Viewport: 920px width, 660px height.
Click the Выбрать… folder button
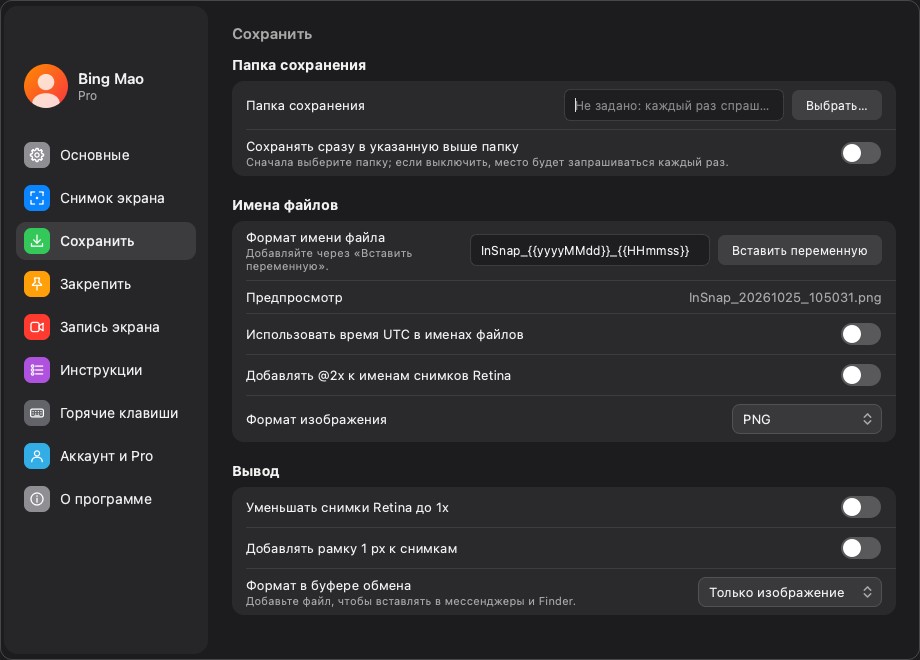pyautogui.click(x=837, y=106)
